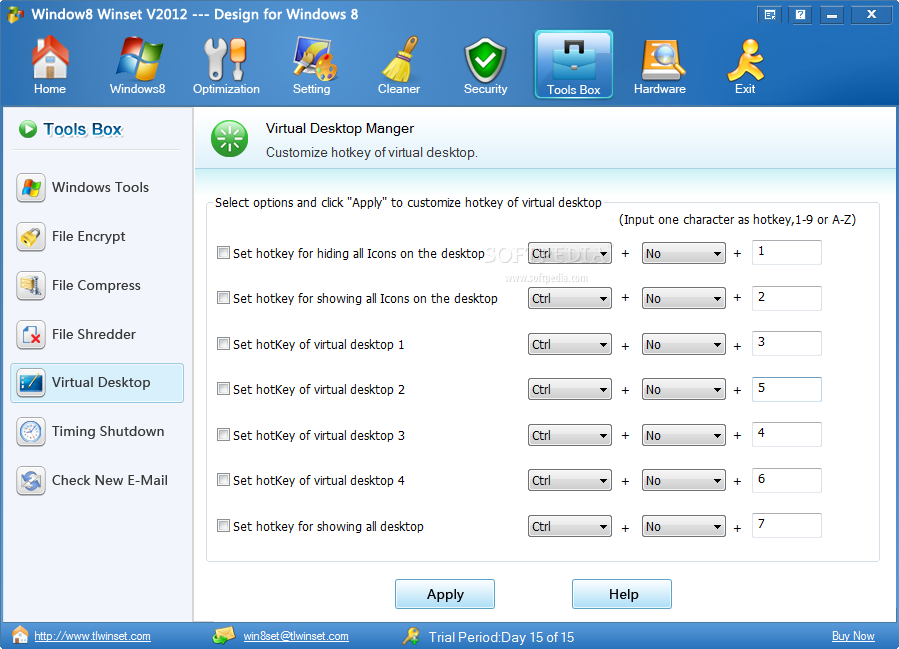Click the title bar menu options icon
This screenshot has width=899, height=649.
click(770, 15)
